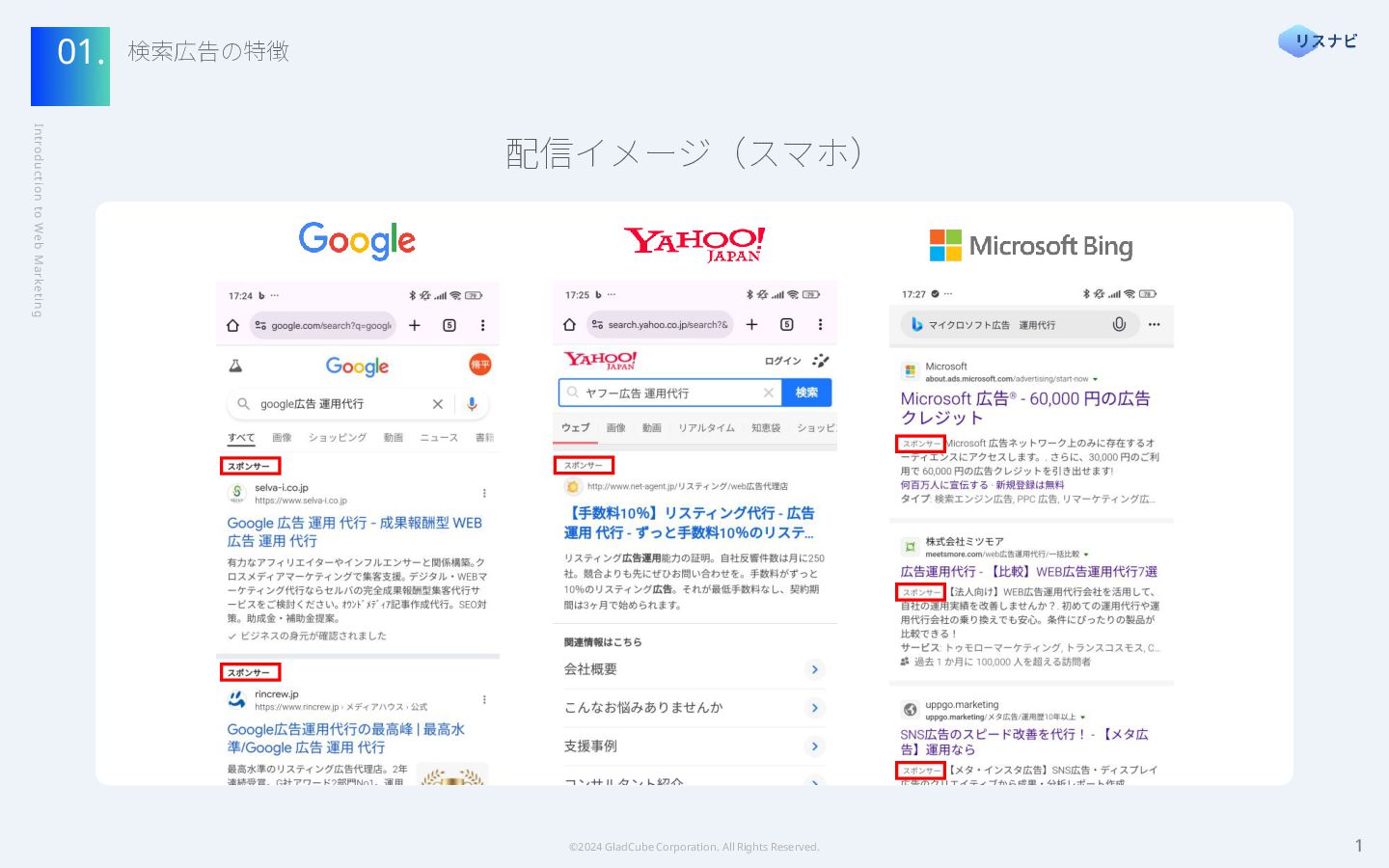Viewport: 1389px width, 868px height.
Task: Expand the こんなお悩みありませんか chevron
Action: (815, 708)
